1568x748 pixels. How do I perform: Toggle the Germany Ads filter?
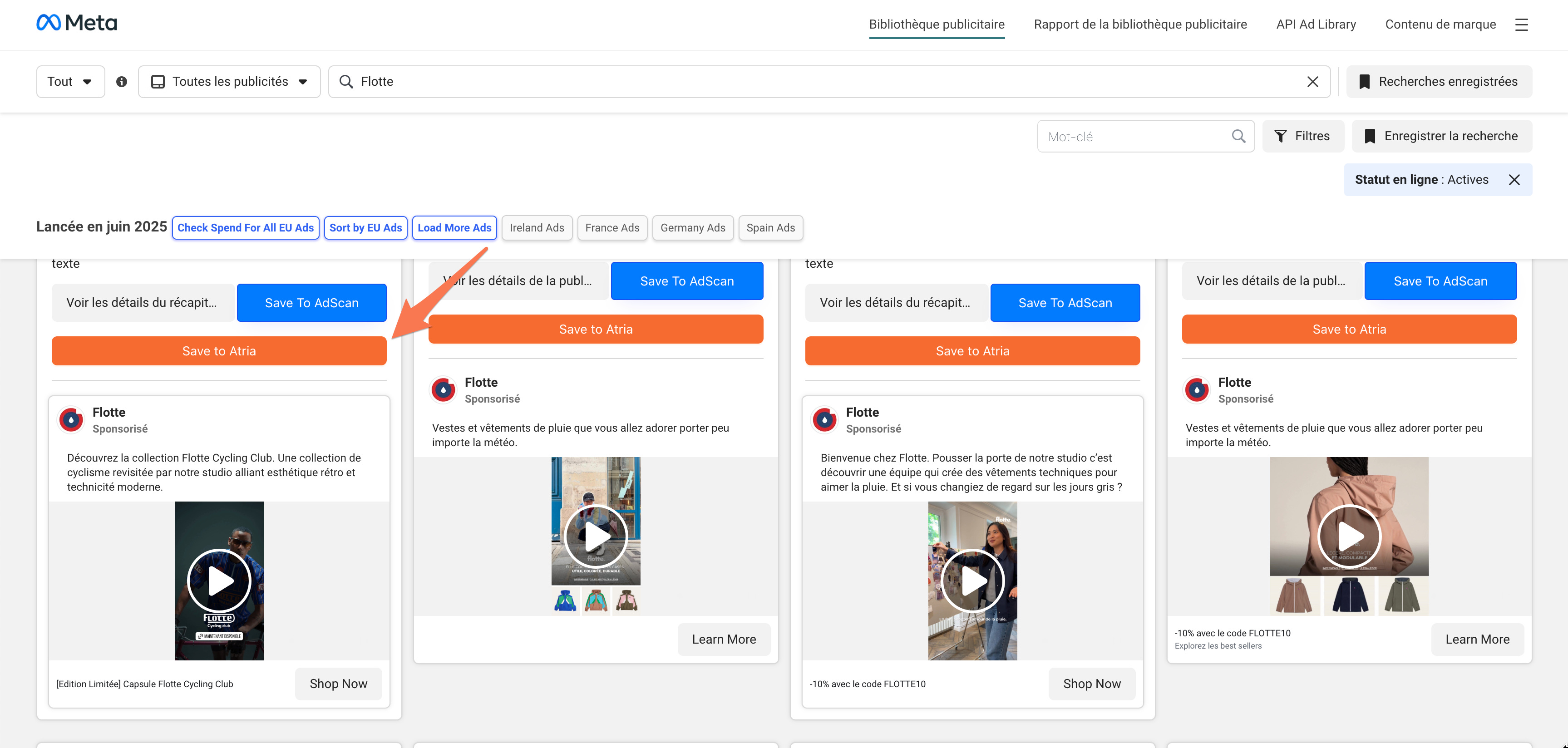click(692, 228)
